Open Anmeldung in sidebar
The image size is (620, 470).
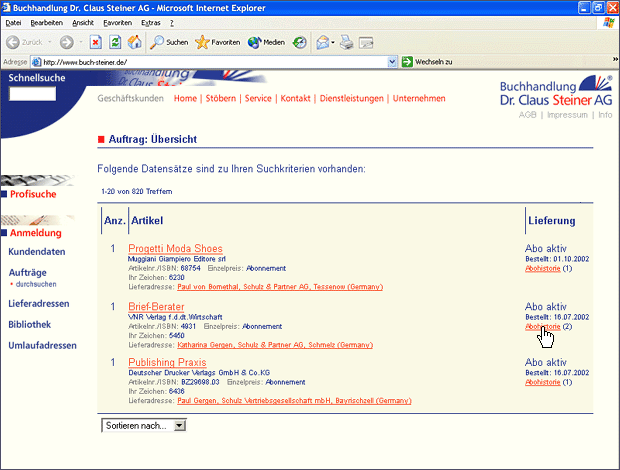pyautogui.click(x=36, y=233)
